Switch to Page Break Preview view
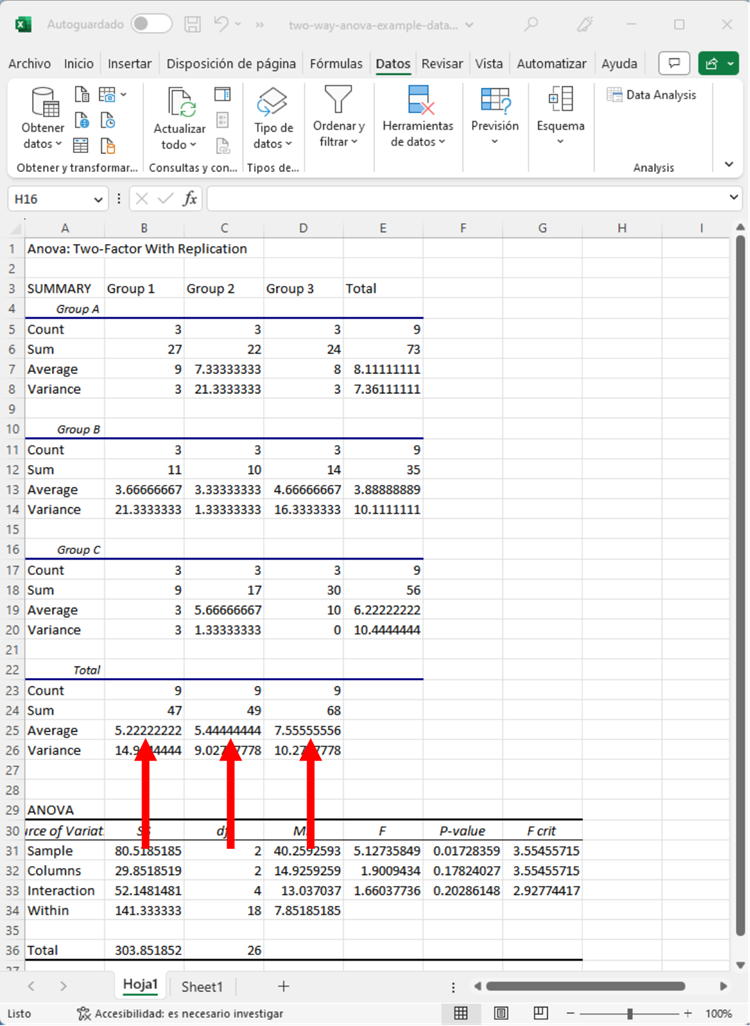The height and width of the screenshot is (1026, 750). tap(541, 1013)
